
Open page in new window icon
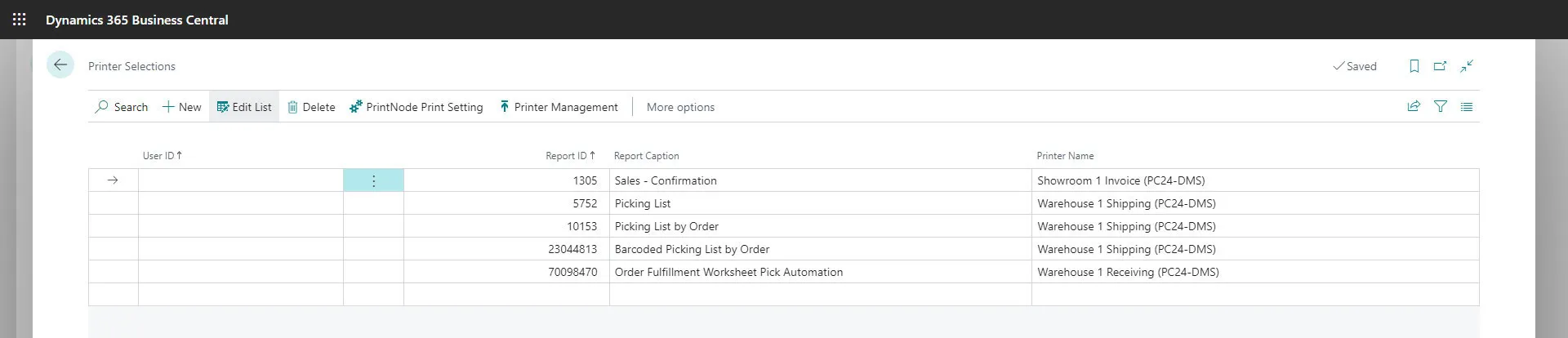click(1440, 66)
